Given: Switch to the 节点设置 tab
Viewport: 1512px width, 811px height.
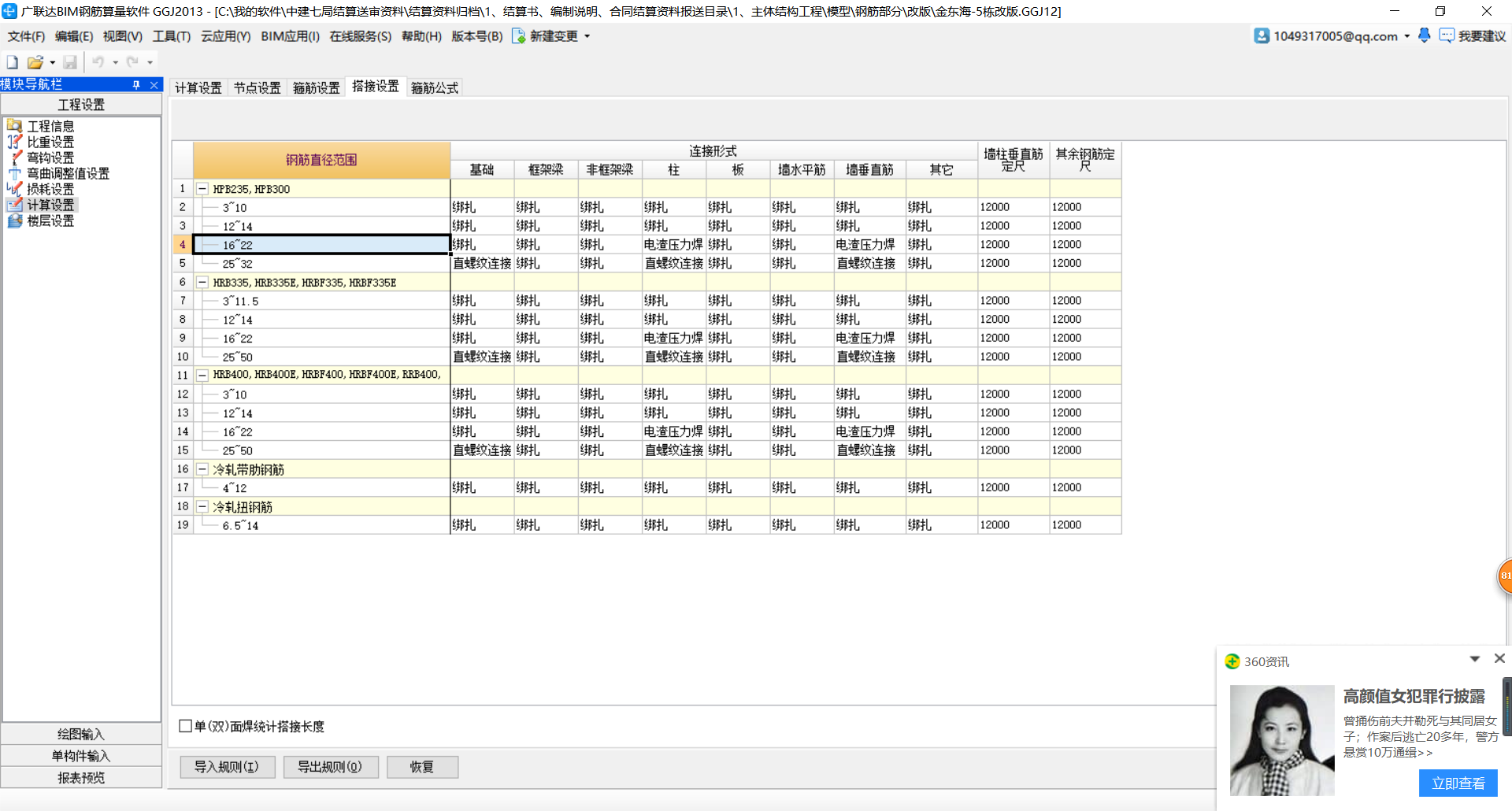Looking at the screenshot, I should 257,87.
